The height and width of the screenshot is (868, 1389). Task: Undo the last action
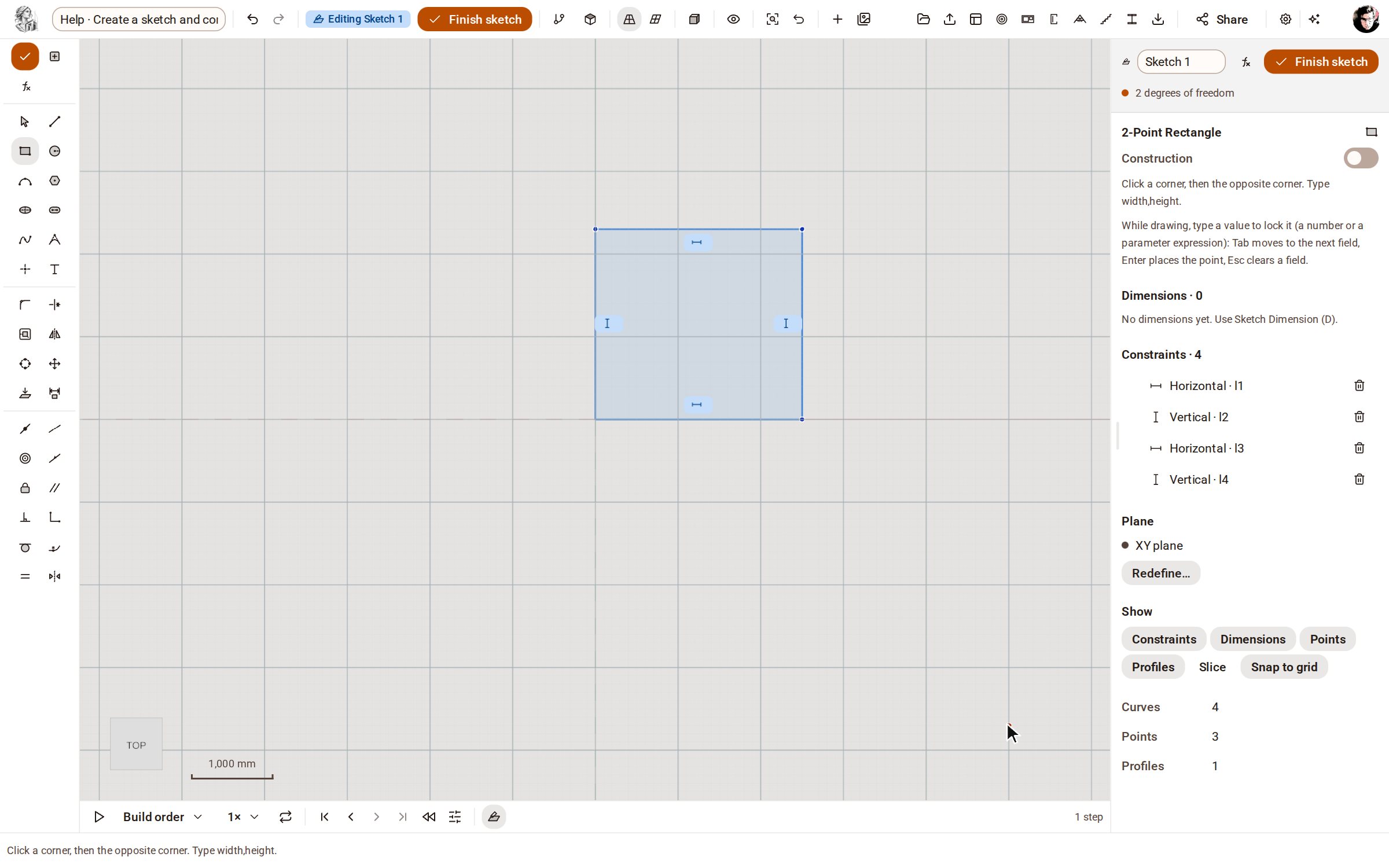pyautogui.click(x=252, y=19)
